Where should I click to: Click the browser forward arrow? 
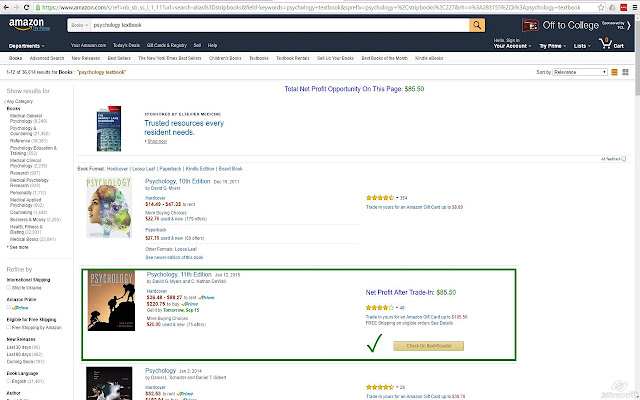click(x=16, y=7)
